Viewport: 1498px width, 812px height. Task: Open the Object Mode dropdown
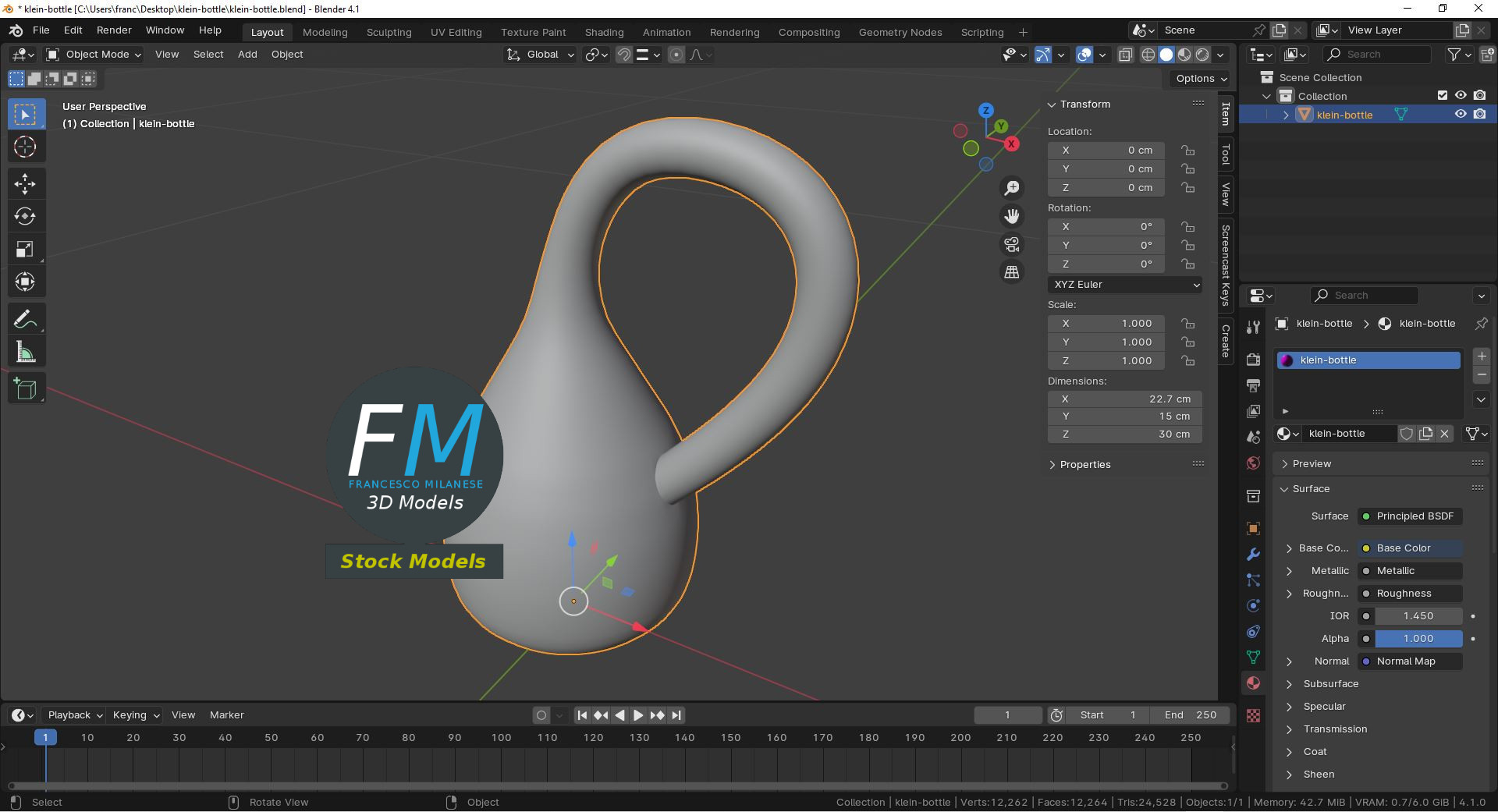point(94,55)
